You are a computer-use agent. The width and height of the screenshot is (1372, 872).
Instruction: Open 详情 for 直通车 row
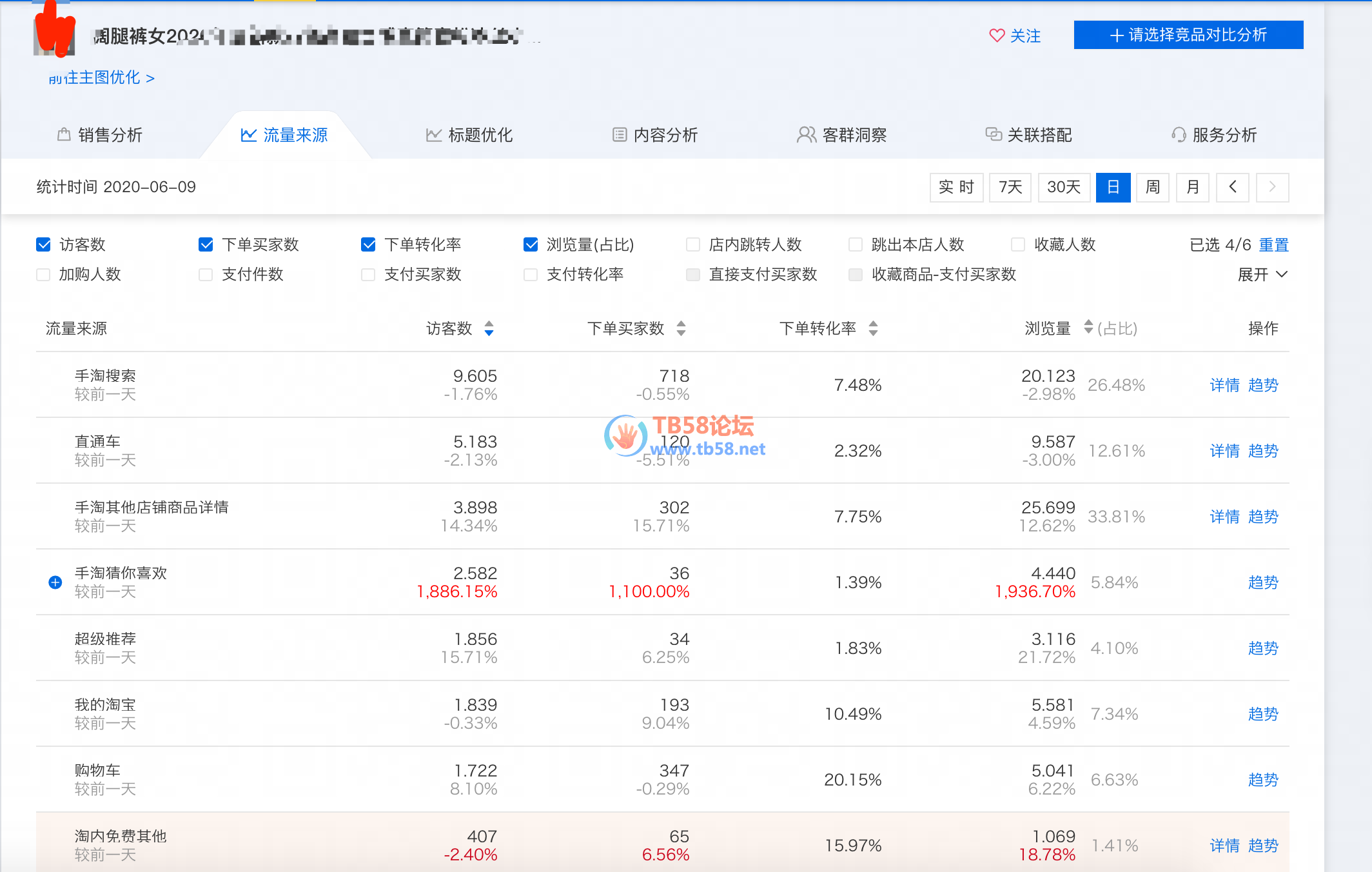coord(1224,451)
